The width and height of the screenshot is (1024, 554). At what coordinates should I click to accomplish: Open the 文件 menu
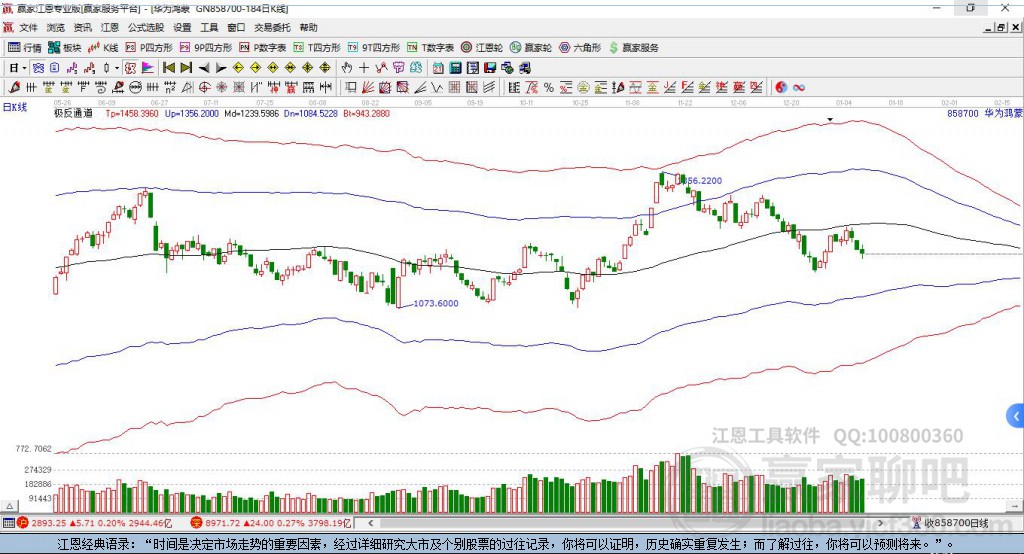(x=28, y=27)
